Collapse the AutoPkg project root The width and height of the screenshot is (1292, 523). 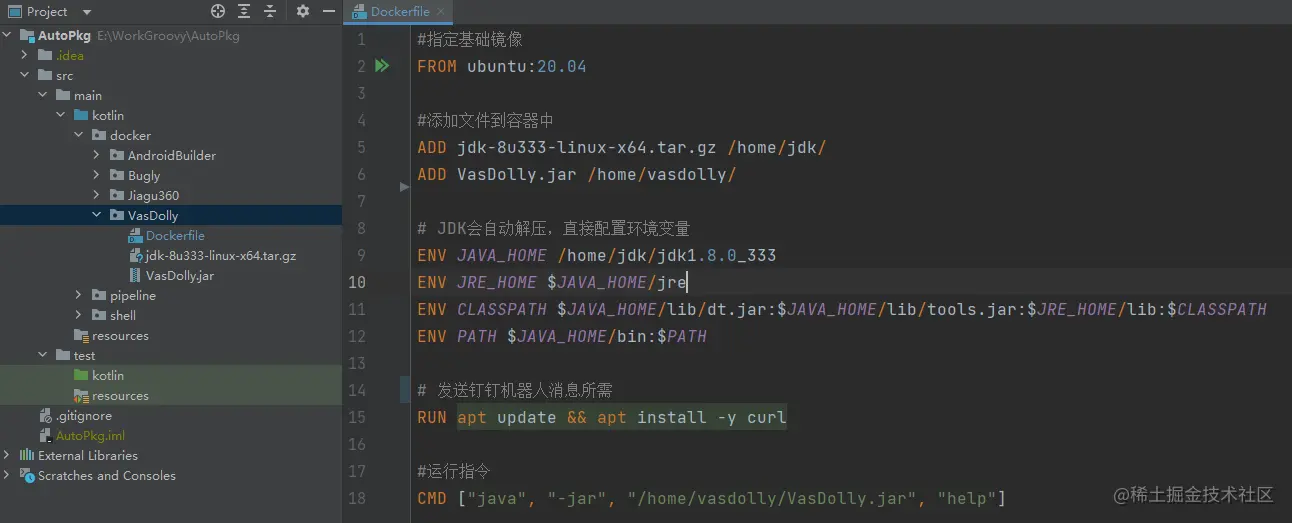tap(8, 36)
